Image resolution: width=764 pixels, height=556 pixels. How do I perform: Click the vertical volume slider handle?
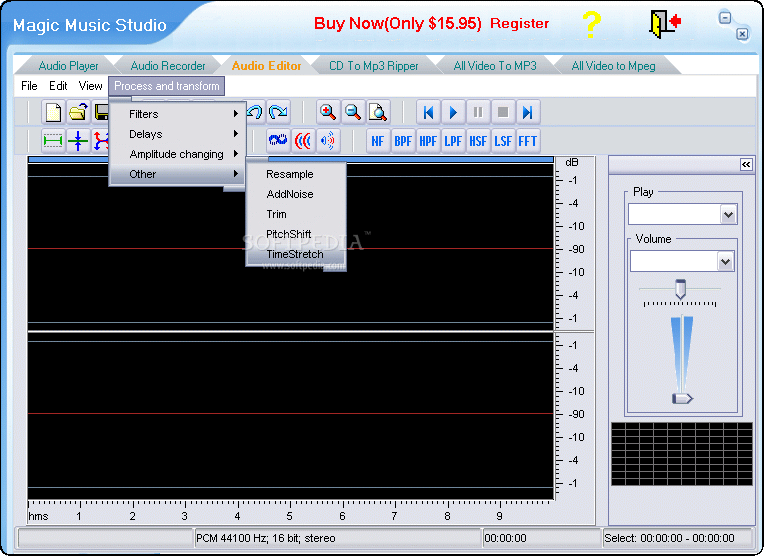(682, 399)
